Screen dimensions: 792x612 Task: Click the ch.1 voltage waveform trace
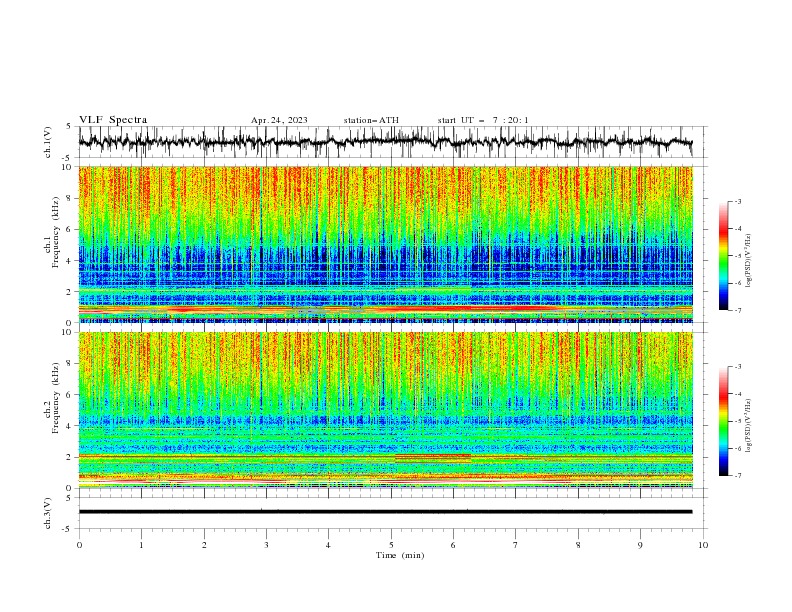(385, 142)
